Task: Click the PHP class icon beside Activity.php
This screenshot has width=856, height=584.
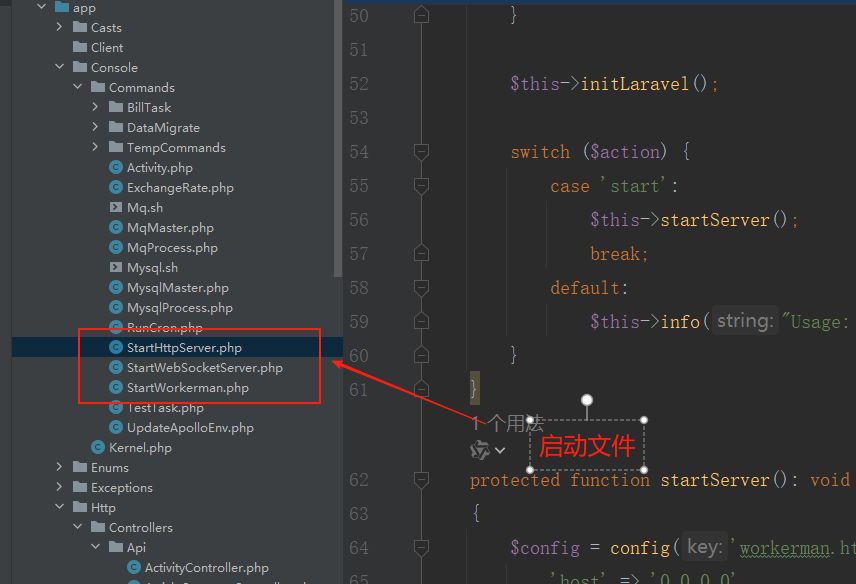Action: [116, 168]
